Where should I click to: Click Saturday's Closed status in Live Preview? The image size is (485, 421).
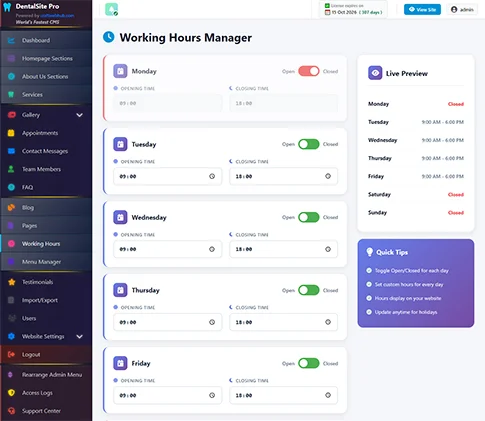point(456,194)
